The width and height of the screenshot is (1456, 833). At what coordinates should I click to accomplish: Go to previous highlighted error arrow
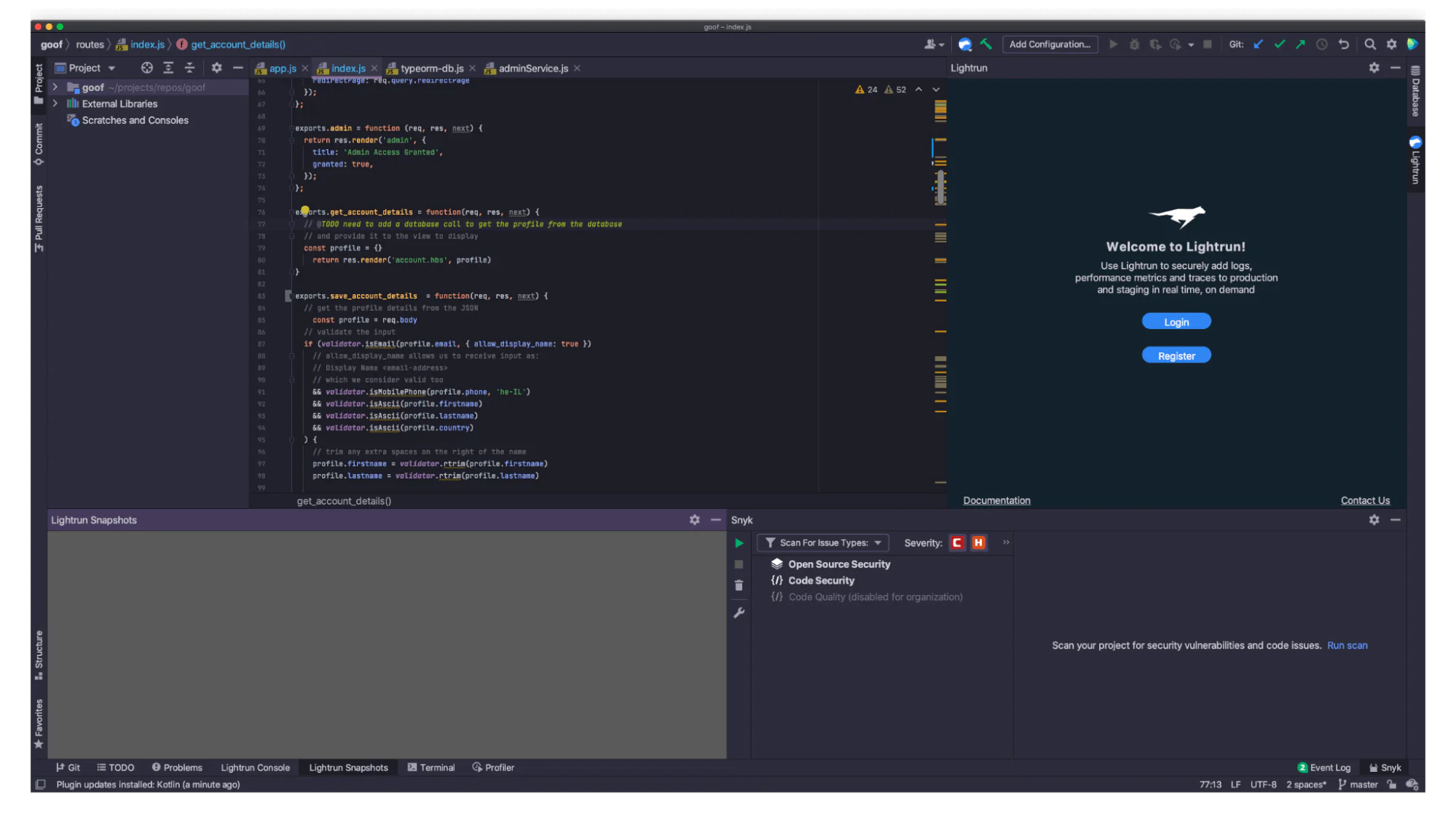pyautogui.click(x=918, y=90)
